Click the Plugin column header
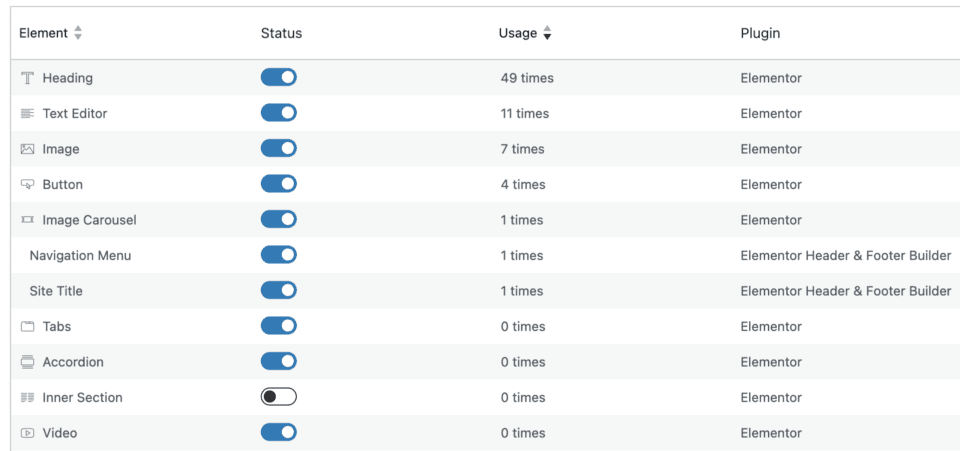This screenshot has width=960, height=451. [760, 33]
